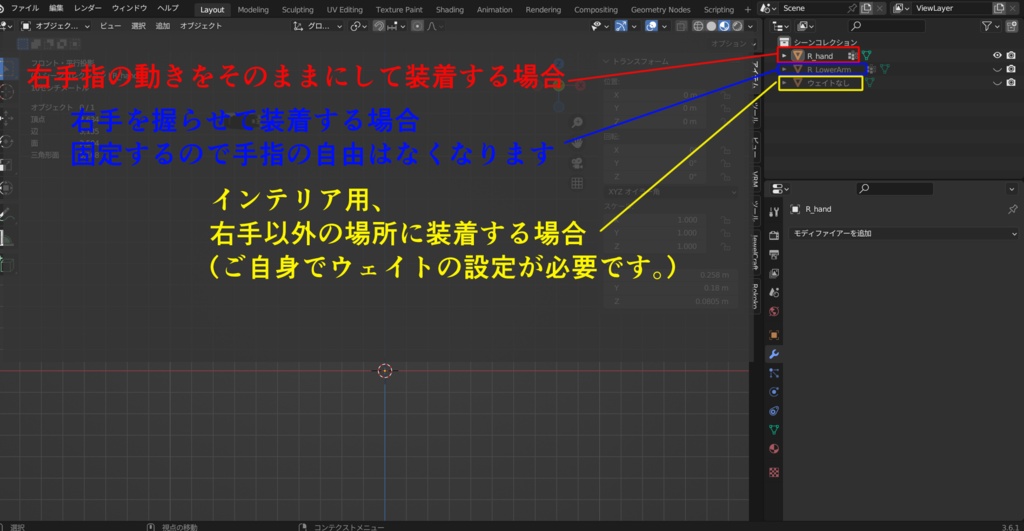The height and width of the screenshot is (531, 1024).
Task: Open the モディファイアーを追加 dropdown
Action: point(904,233)
